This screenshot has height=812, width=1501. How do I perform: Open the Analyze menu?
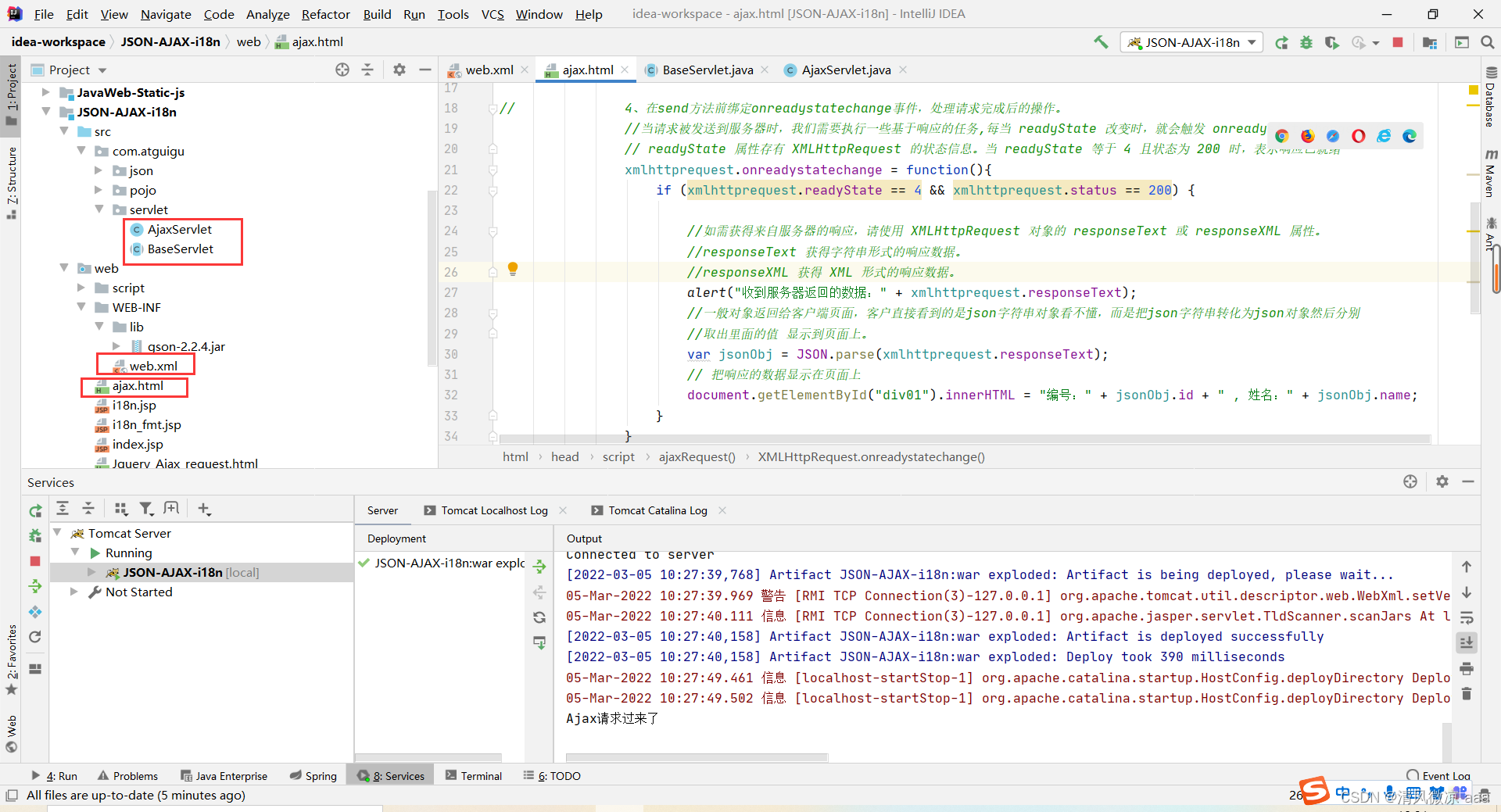tap(267, 14)
